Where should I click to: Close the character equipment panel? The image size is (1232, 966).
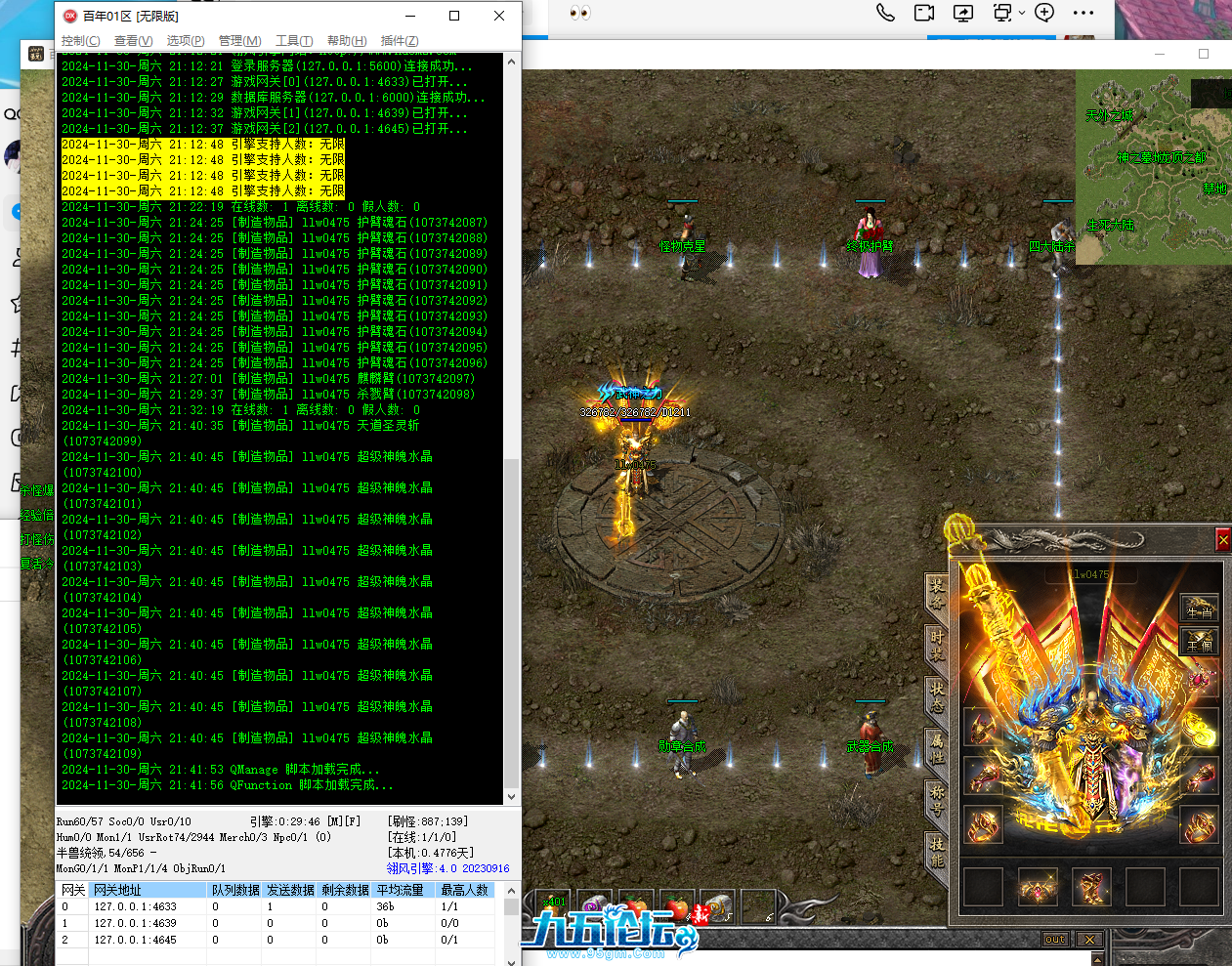pos(1222,539)
